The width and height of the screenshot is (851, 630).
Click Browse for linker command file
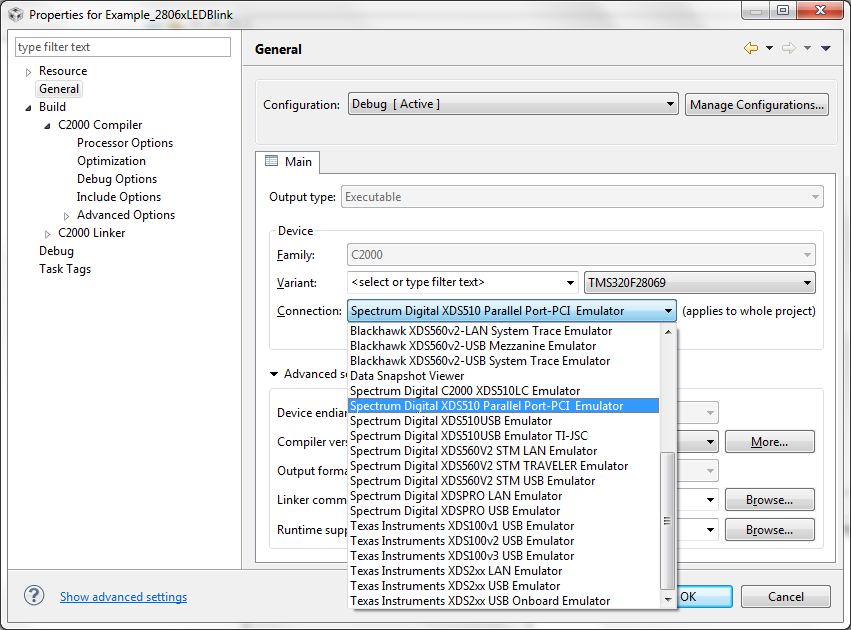click(769, 500)
